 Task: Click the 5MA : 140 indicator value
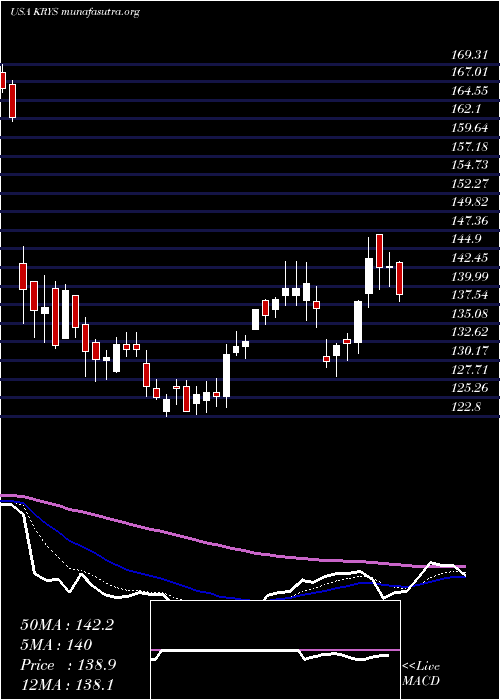pos(57,645)
